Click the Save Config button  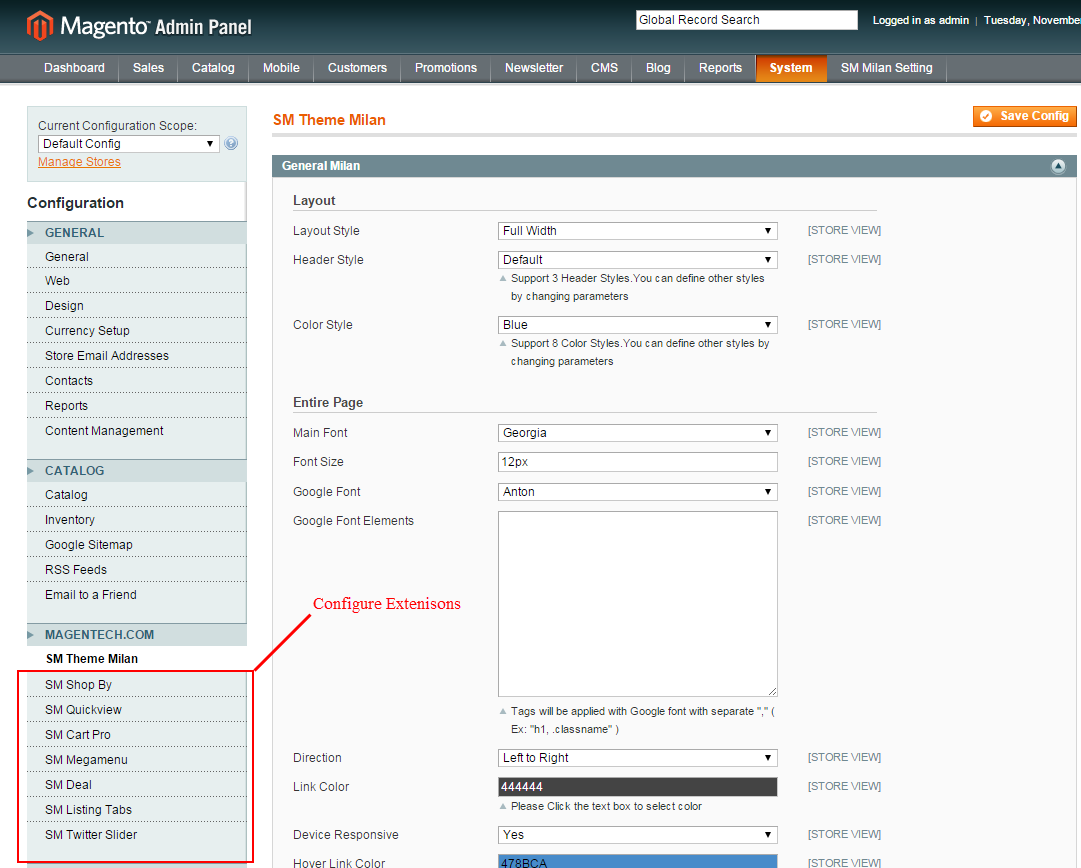click(x=1024, y=117)
